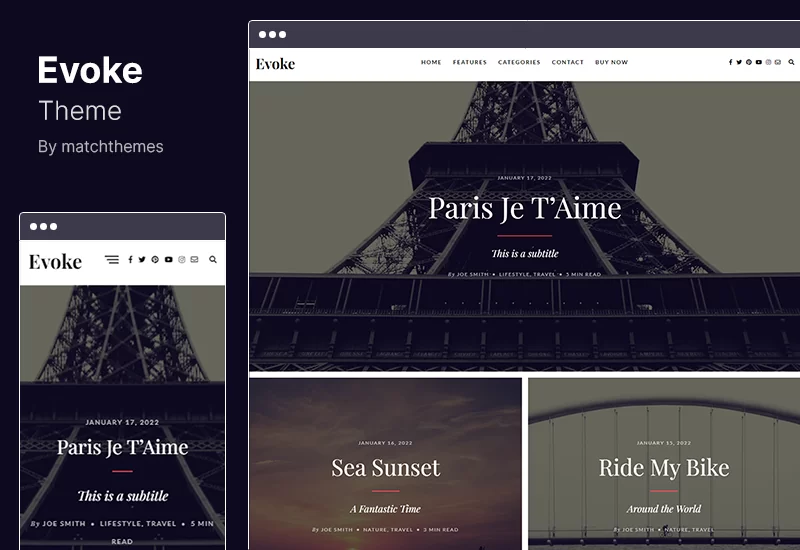Click 'A Fantastic Time' subtitle

coord(385,509)
